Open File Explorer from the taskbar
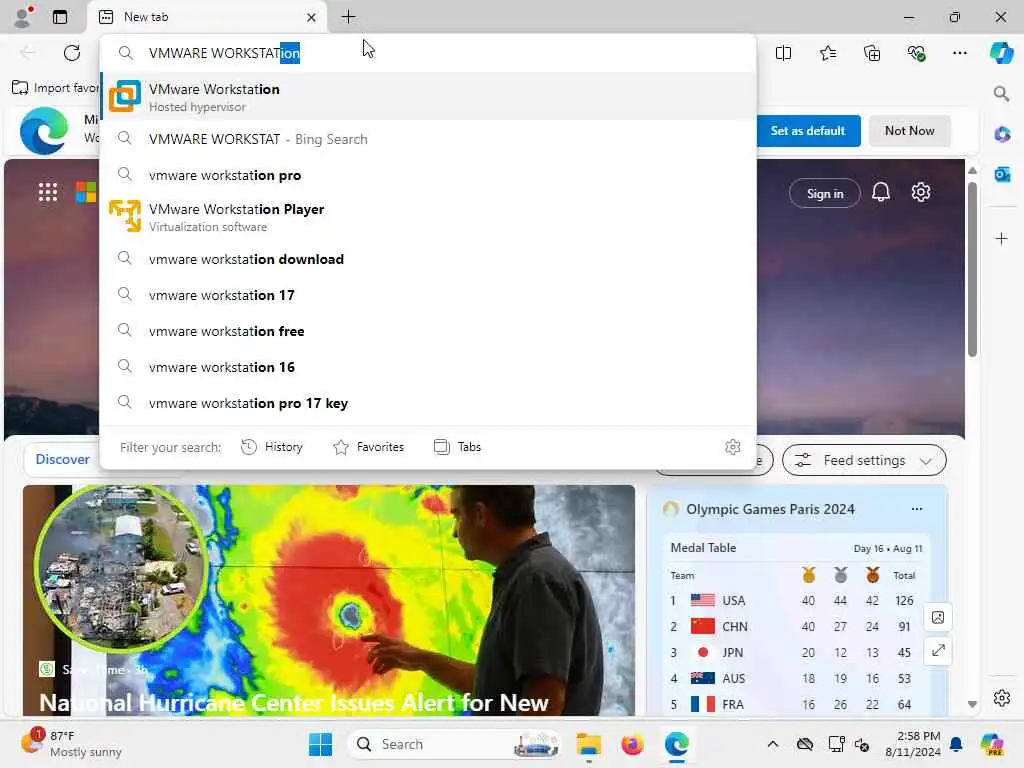This screenshot has width=1024, height=768. (588, 744)
